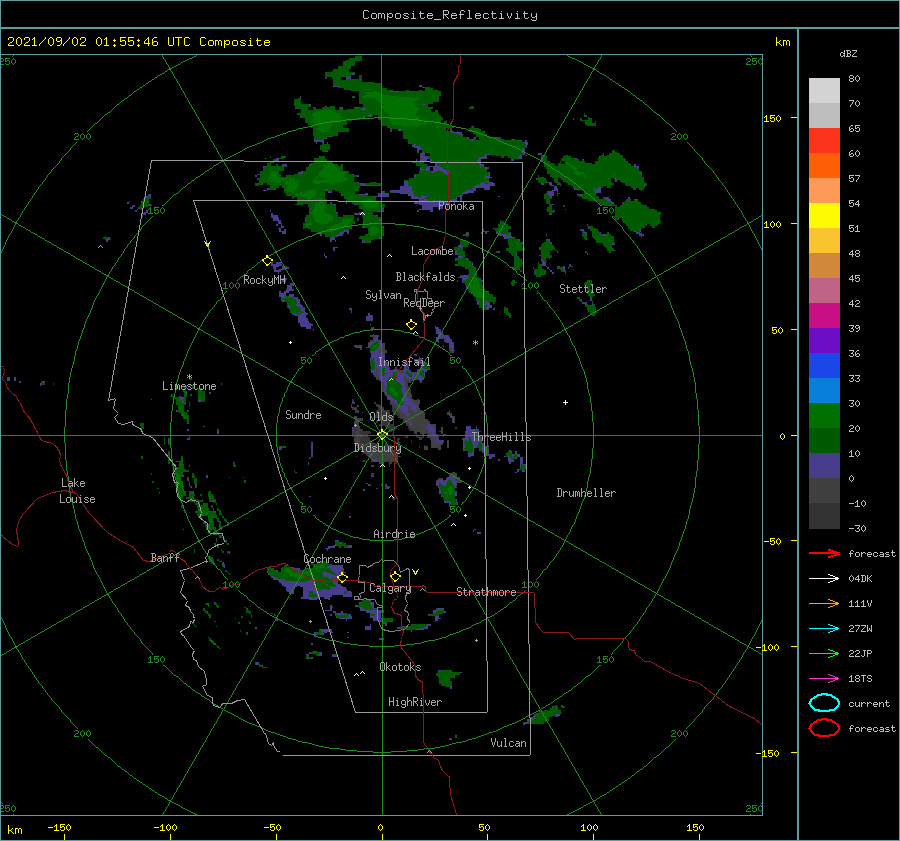Select the Strathmore city label
This screenshot has height=841, width=900.
(x=486, y=592)
